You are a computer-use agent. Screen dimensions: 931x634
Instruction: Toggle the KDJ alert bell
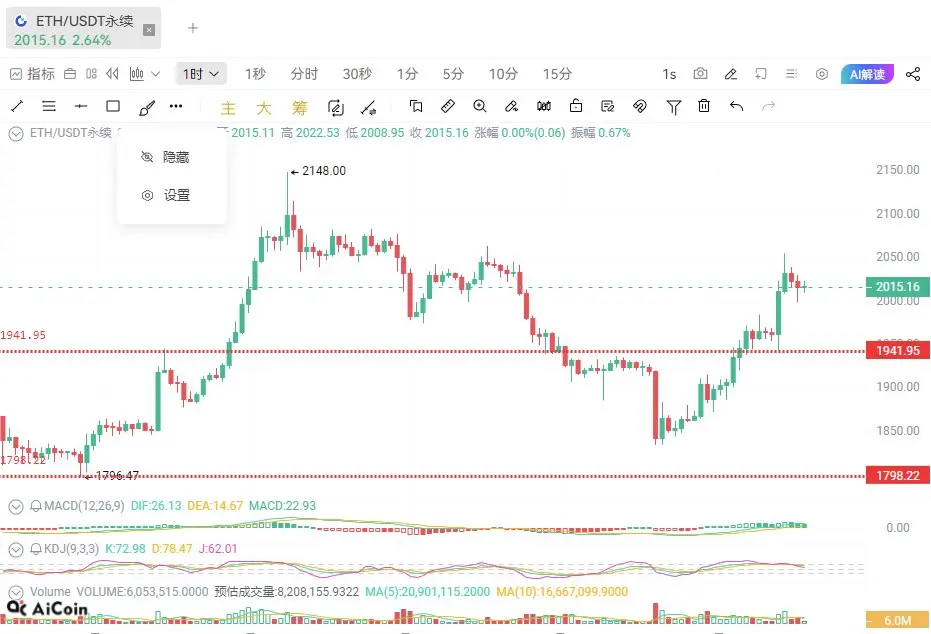(x=36, y=549)
